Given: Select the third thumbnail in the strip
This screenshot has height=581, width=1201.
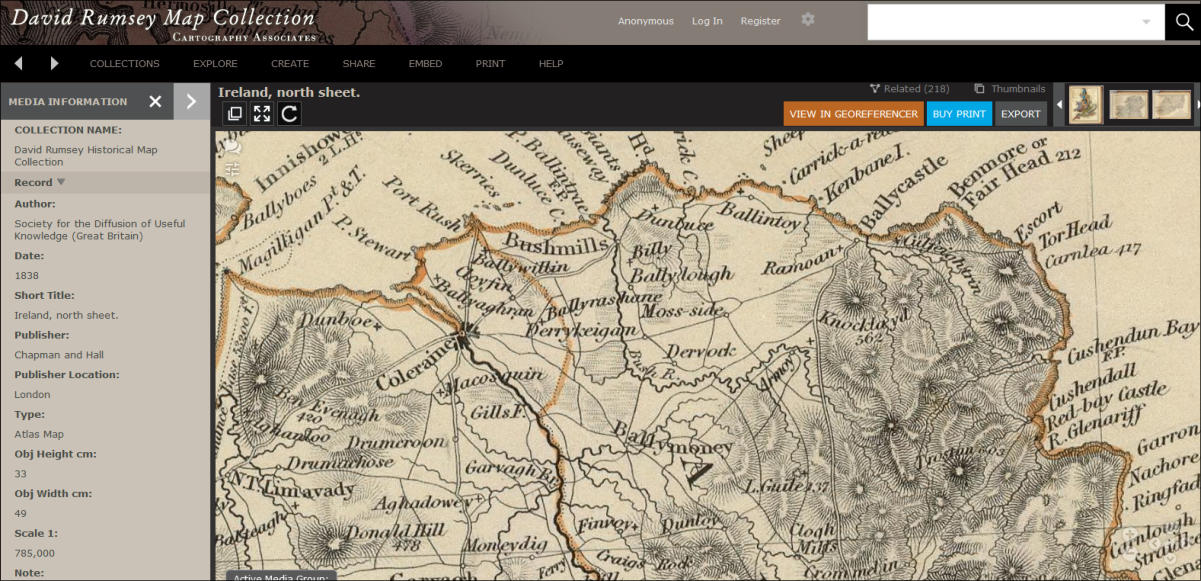Looking at the screenshot, I should [x=1171, y=104].
